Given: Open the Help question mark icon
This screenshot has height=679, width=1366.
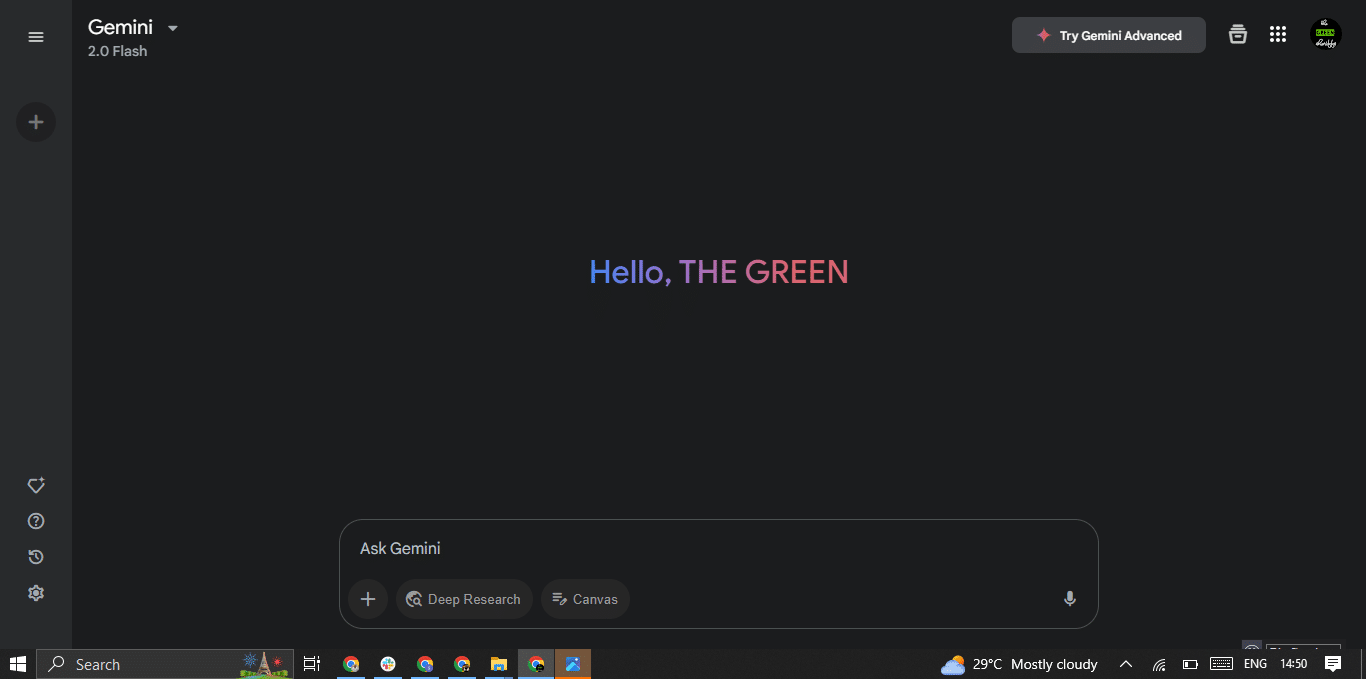Looking at the screenshot, I should coord(36,521).
